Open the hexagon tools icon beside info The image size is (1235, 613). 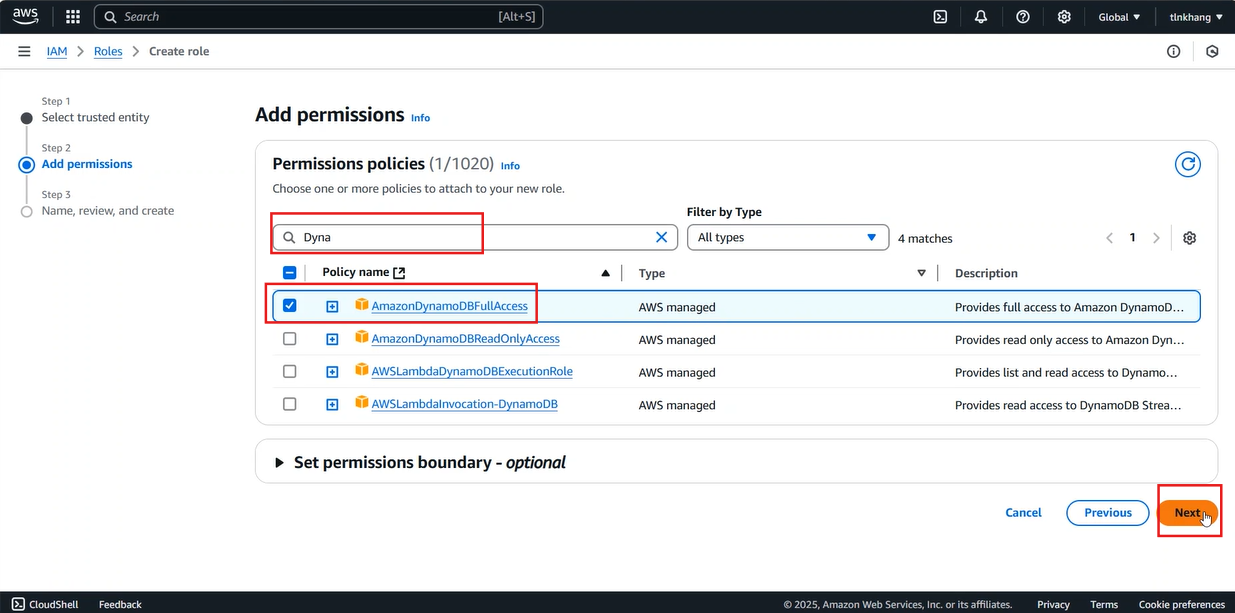point(1212,51)
